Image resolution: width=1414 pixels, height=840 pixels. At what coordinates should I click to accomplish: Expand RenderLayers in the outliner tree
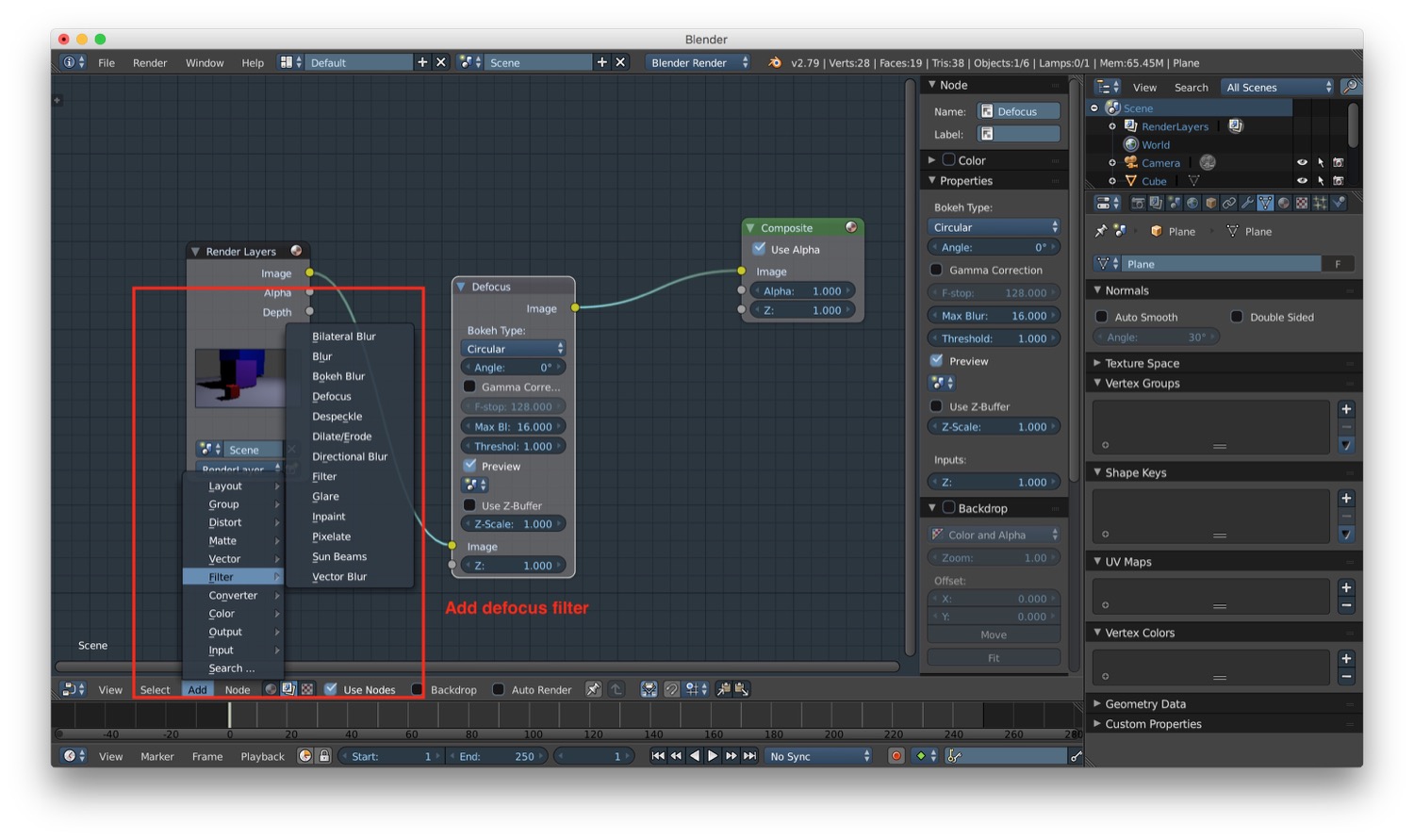pyautogui.click(x=1112, y=126)
